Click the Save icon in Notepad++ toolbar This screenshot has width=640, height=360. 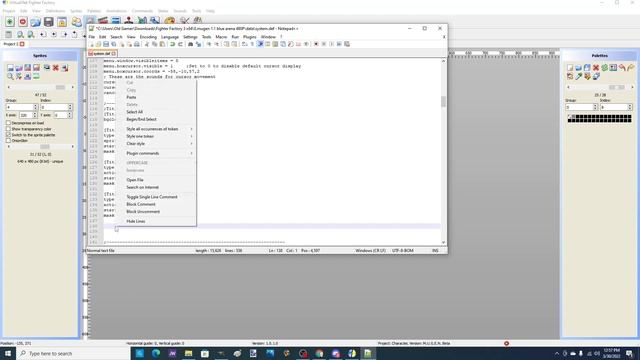106,44
